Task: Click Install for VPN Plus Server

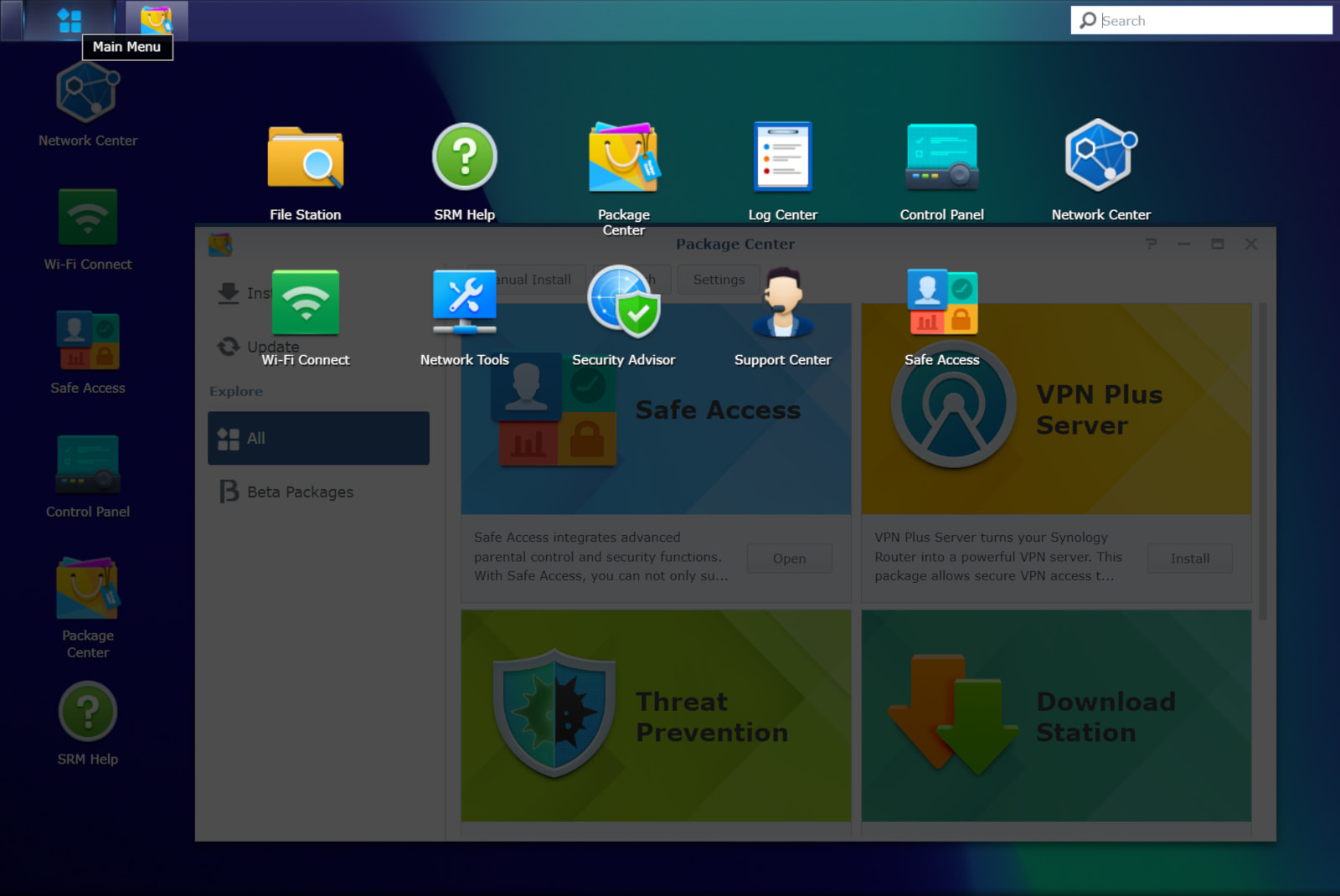Action: click(x=1189, y=559)
